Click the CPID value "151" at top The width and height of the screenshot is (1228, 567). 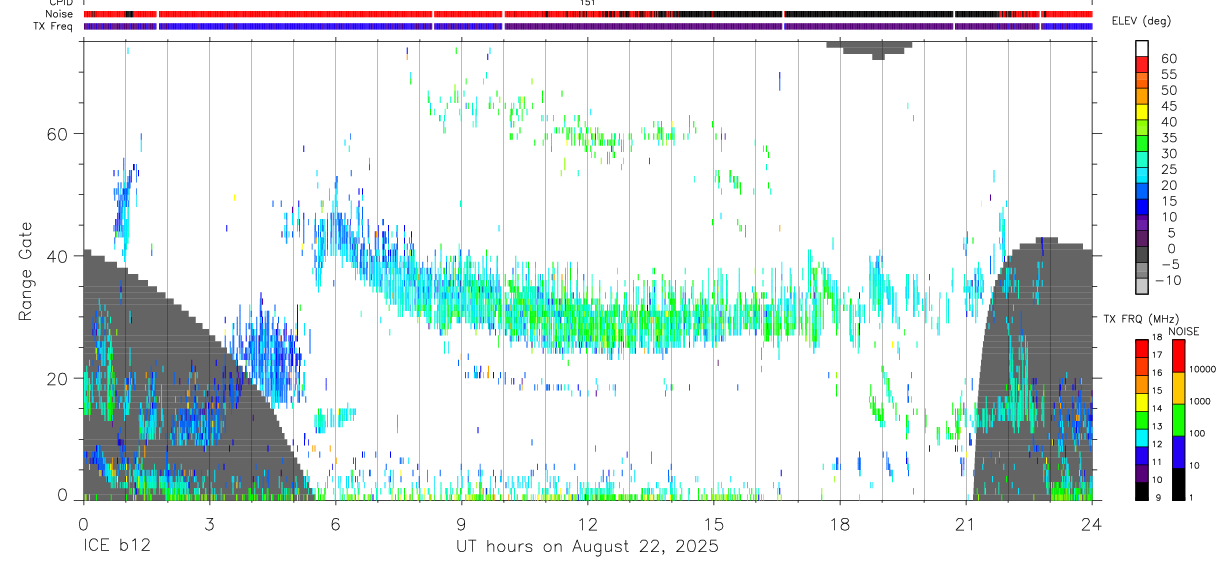point(588,3)
